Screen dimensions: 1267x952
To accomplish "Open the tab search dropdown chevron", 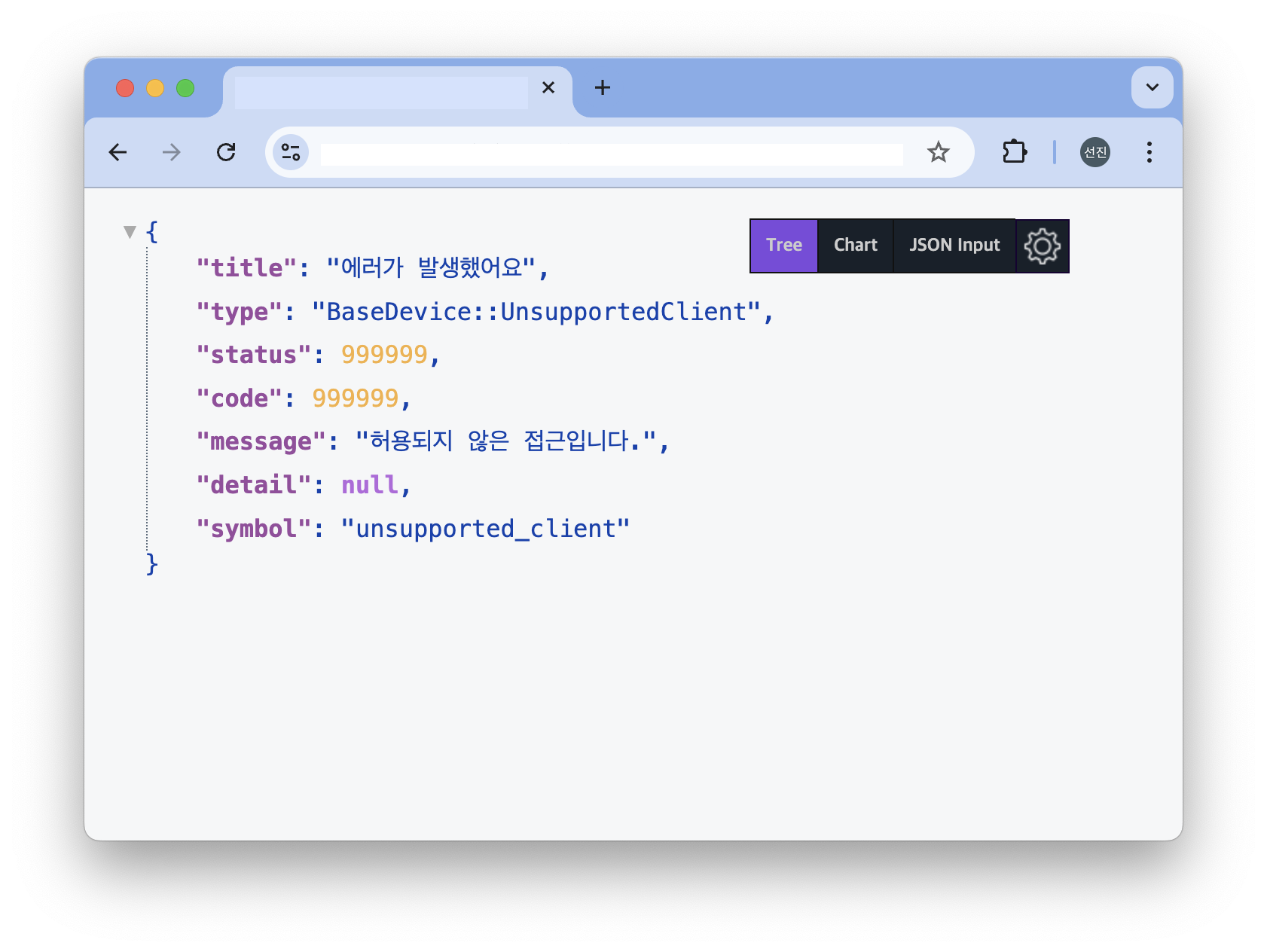I will (x=1152, y=87).
